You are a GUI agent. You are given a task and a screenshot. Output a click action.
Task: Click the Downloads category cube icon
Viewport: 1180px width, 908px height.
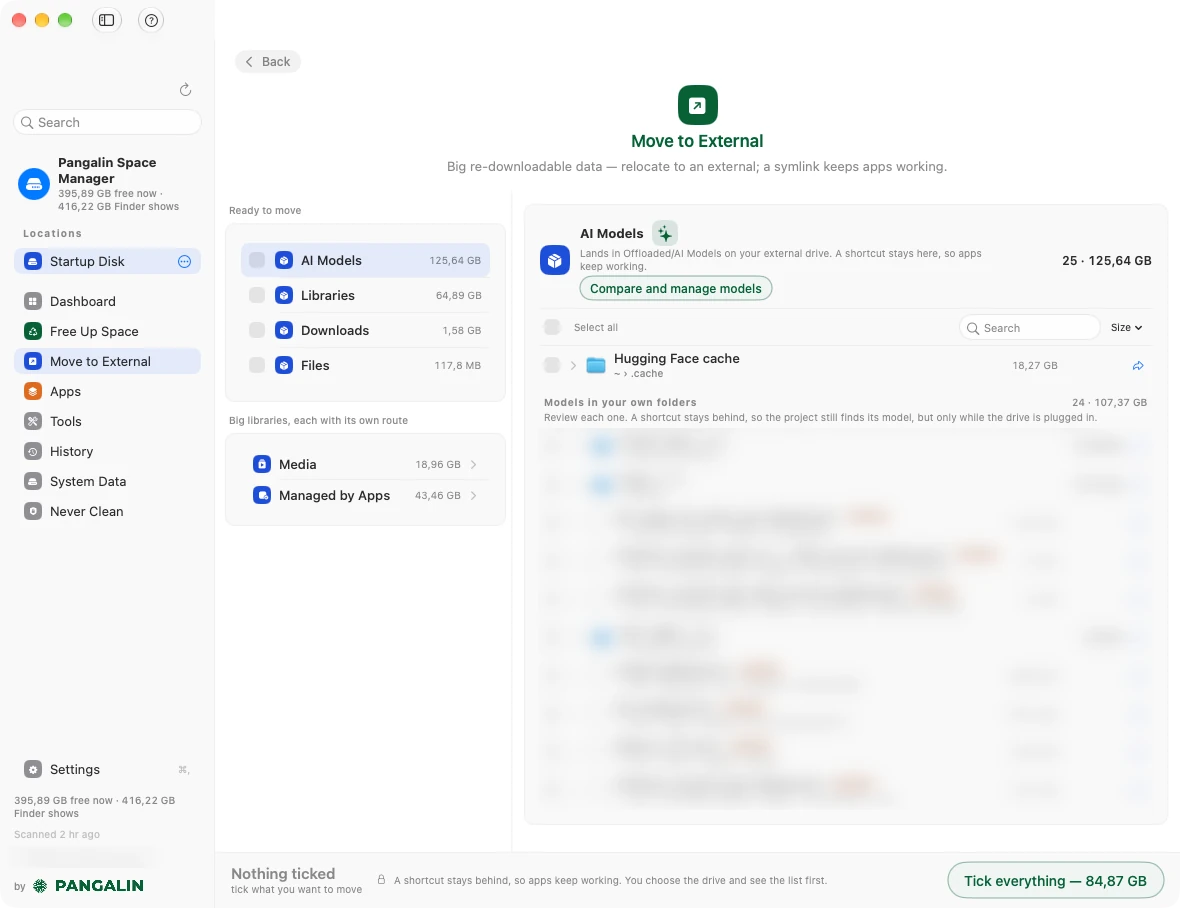284,330
